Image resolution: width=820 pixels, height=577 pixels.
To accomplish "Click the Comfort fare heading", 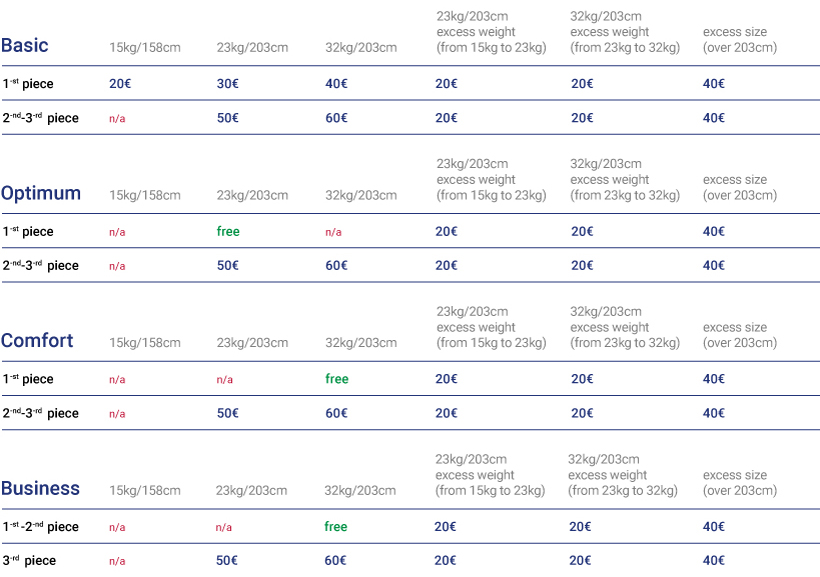I will click(37, 341).
